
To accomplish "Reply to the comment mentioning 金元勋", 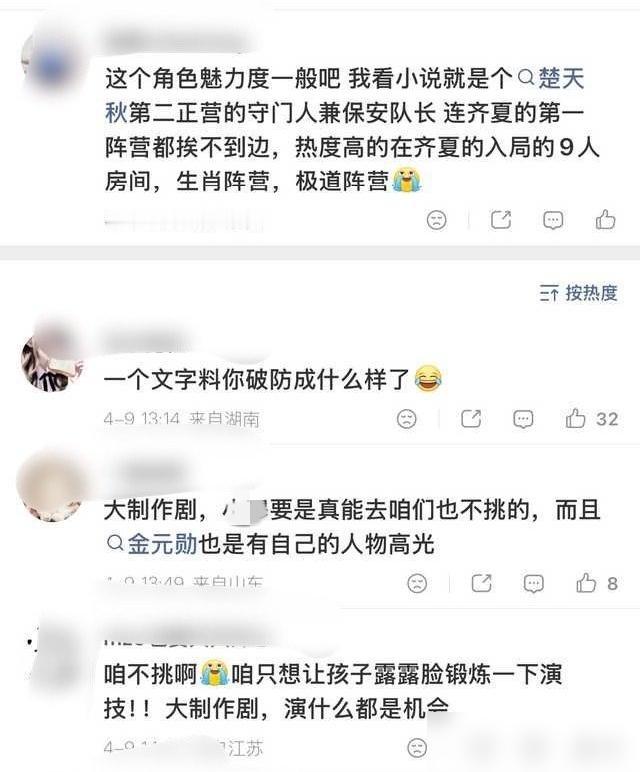I will coord(534,584).
